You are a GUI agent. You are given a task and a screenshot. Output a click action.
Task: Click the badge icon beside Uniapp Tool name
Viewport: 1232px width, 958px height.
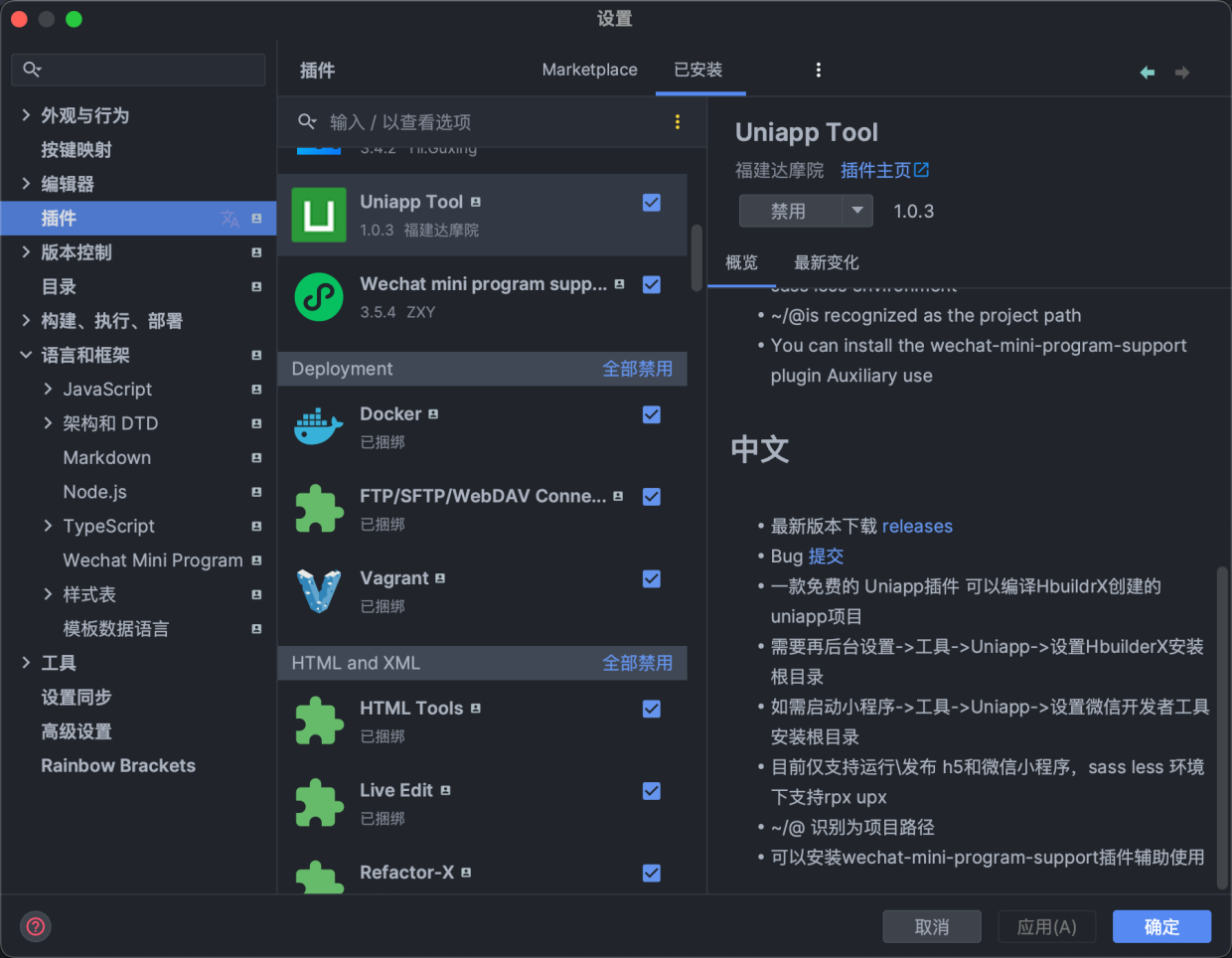[x=476, y=202]
